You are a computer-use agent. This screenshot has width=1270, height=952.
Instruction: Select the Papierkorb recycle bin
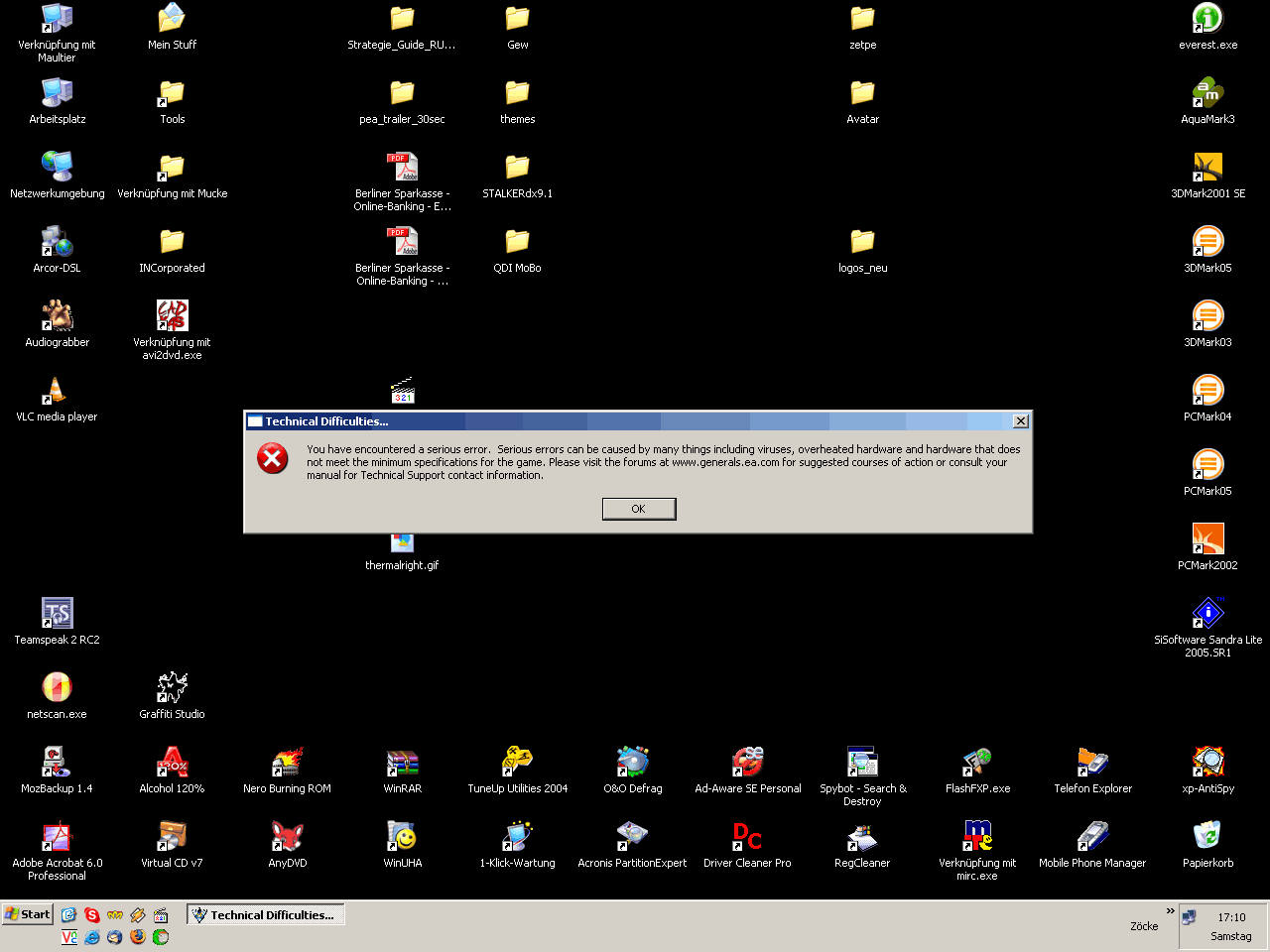click(x=1207, y=845)
